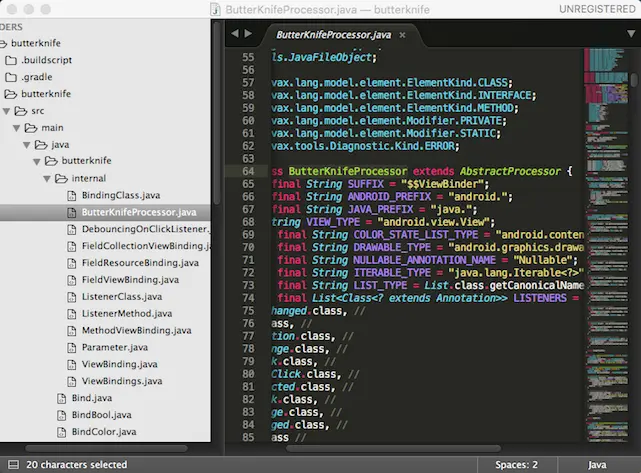Click the FieldResourceBinding.java file icon
This screenshot has width=641, height=473.
pos(72,263)
